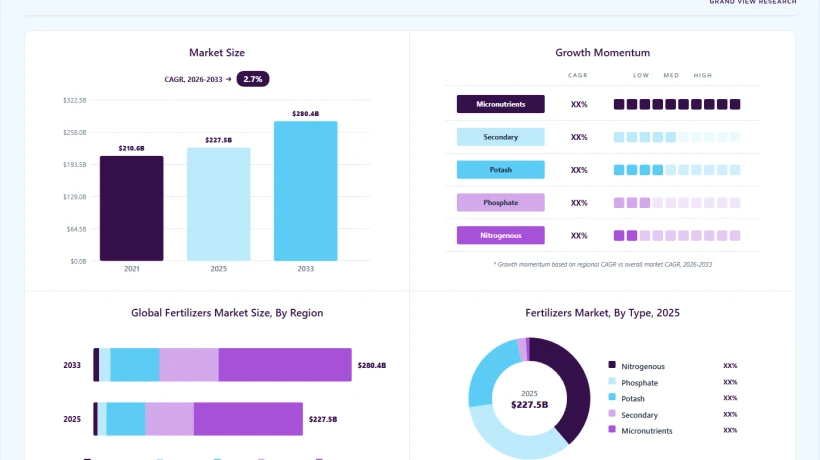Viewport: 820px width, 460px height.
Task: Select the Micronutrients pill in Growth Momentum
Action: [500, 104]
